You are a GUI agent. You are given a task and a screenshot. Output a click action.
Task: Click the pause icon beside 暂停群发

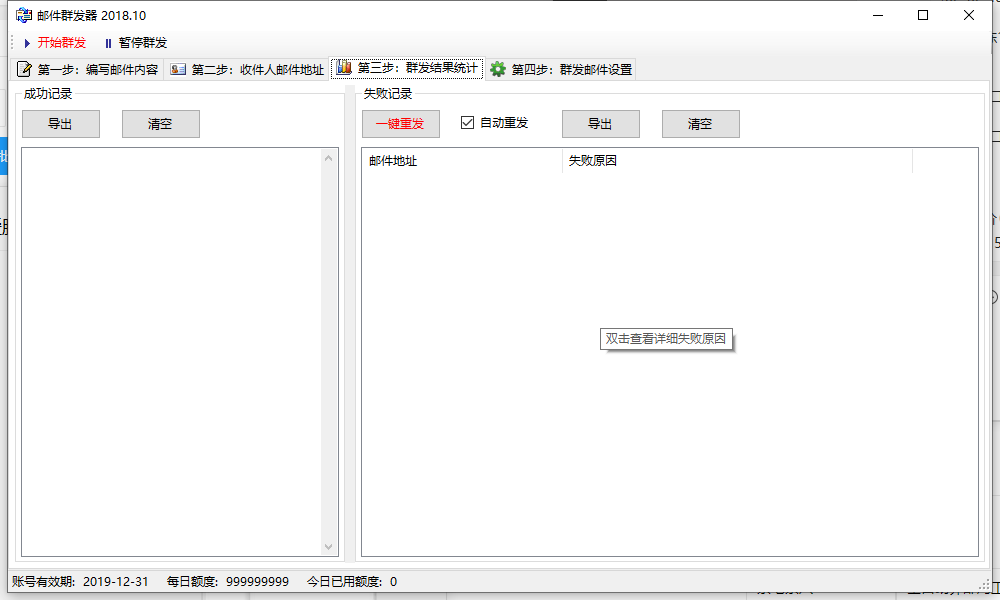(x=108, y=43)
